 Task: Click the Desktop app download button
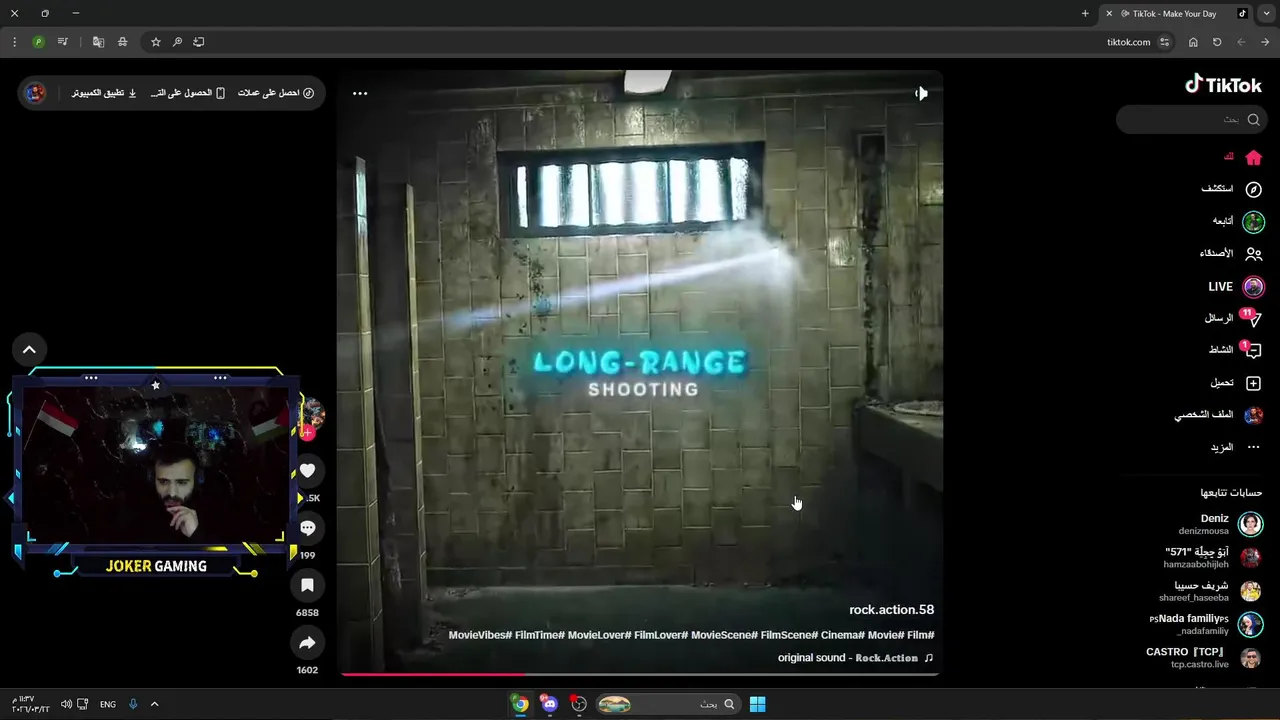pyautogui.click(x=105, y=93)
